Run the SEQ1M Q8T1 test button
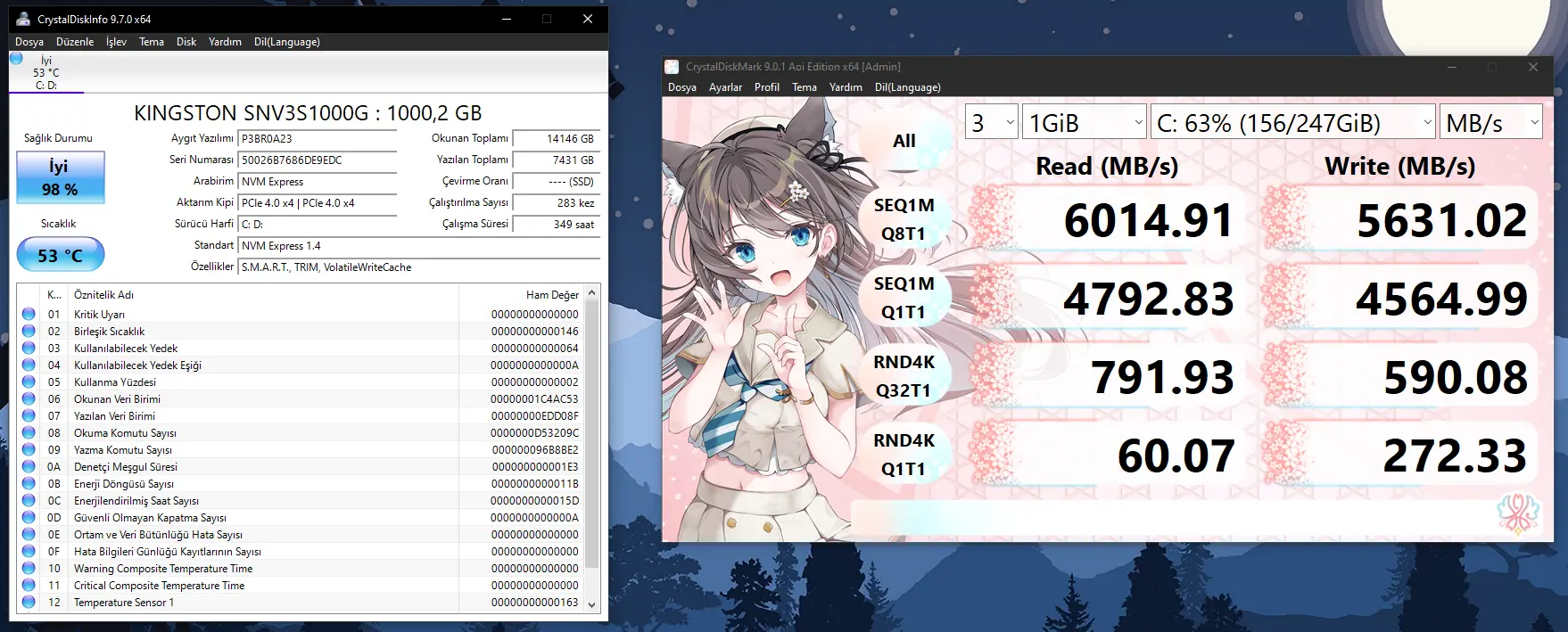Image resolution: width=1568 pixels, height=632 pixels. click(x=904, y=219)
